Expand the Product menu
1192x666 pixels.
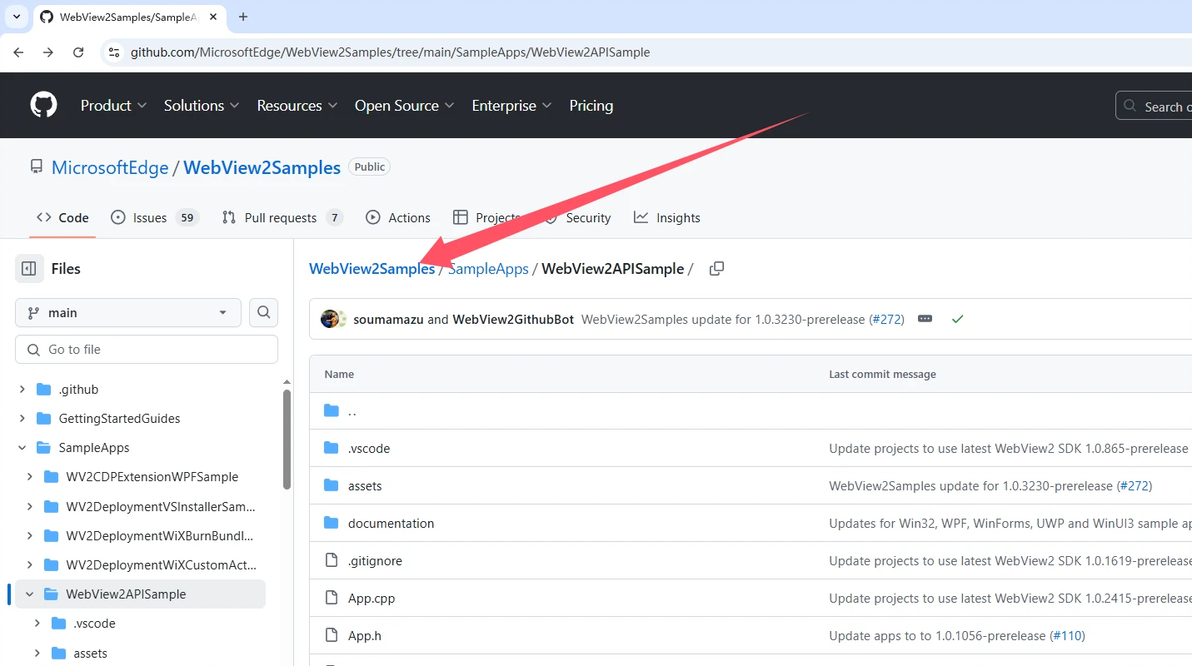tap(113, 105)
